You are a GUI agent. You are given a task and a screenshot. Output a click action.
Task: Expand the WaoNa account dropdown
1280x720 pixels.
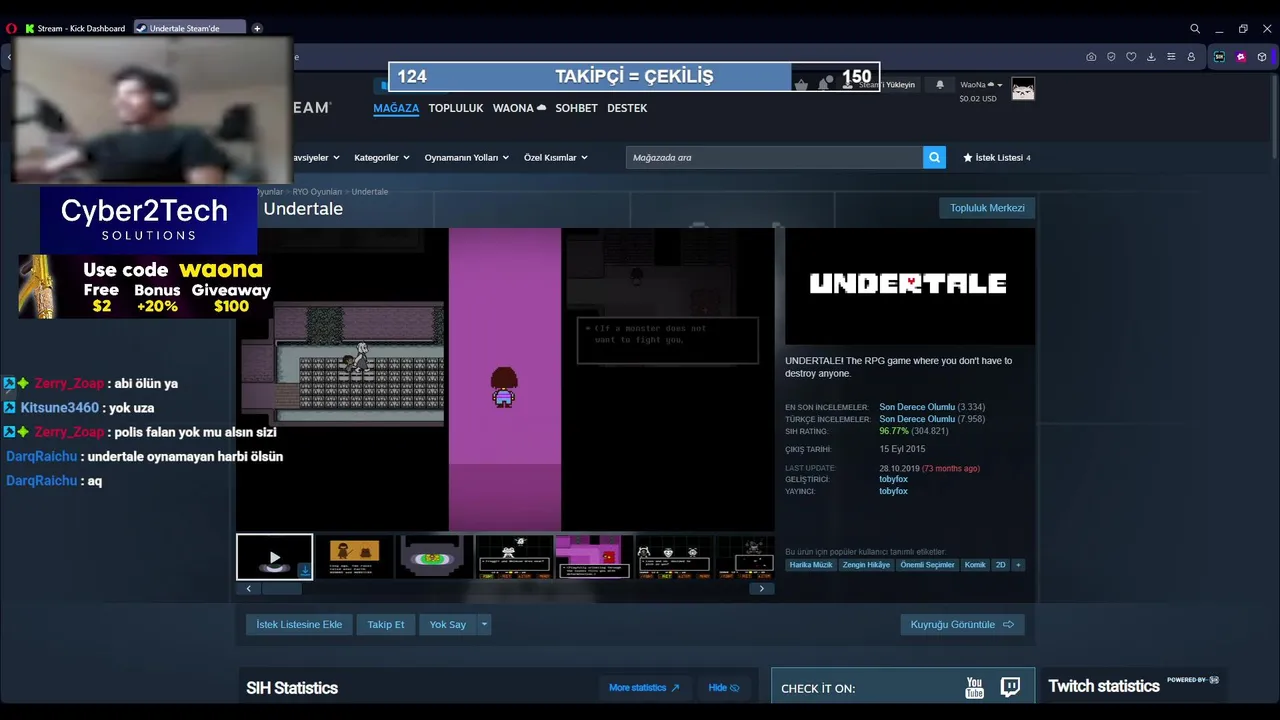tap(981, 85)
